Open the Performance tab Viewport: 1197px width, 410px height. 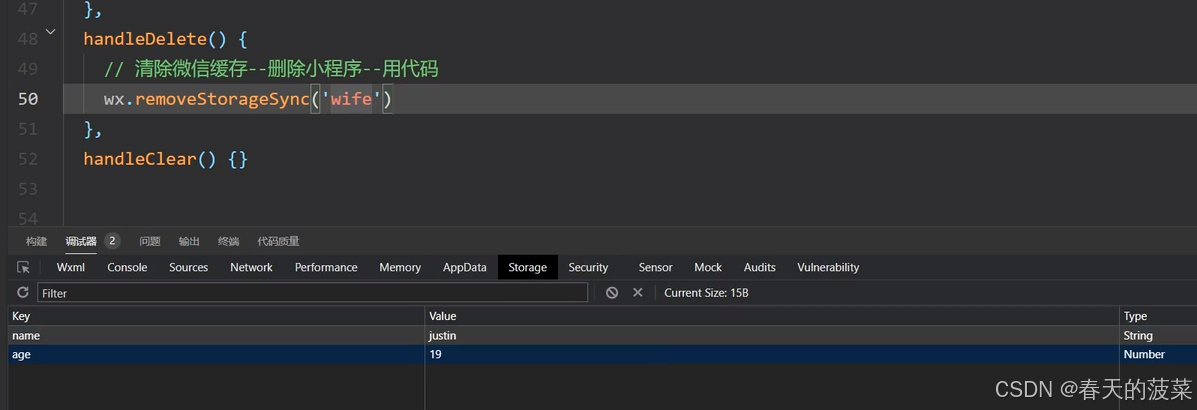point(326,267)
